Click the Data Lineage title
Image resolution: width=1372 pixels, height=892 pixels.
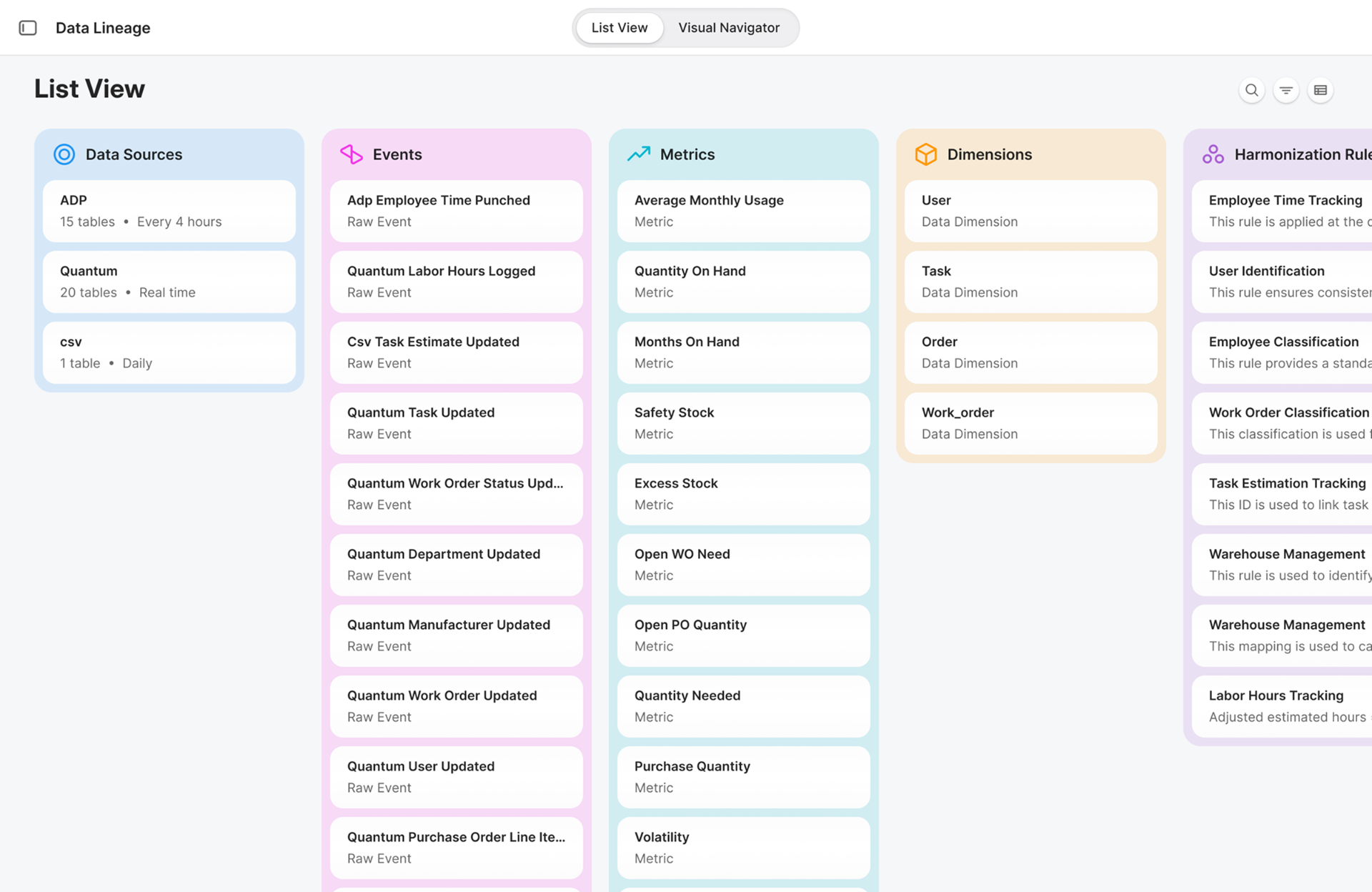click(x=103, y=28)
